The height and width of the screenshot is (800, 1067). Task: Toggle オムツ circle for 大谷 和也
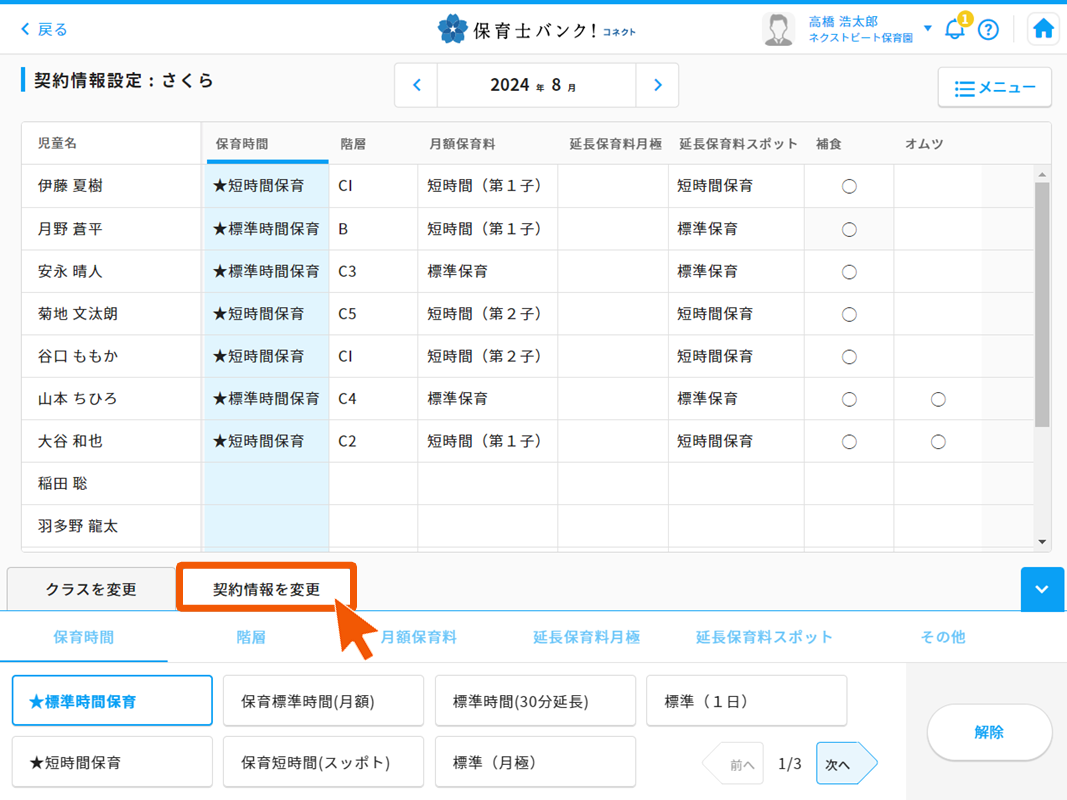938,442
